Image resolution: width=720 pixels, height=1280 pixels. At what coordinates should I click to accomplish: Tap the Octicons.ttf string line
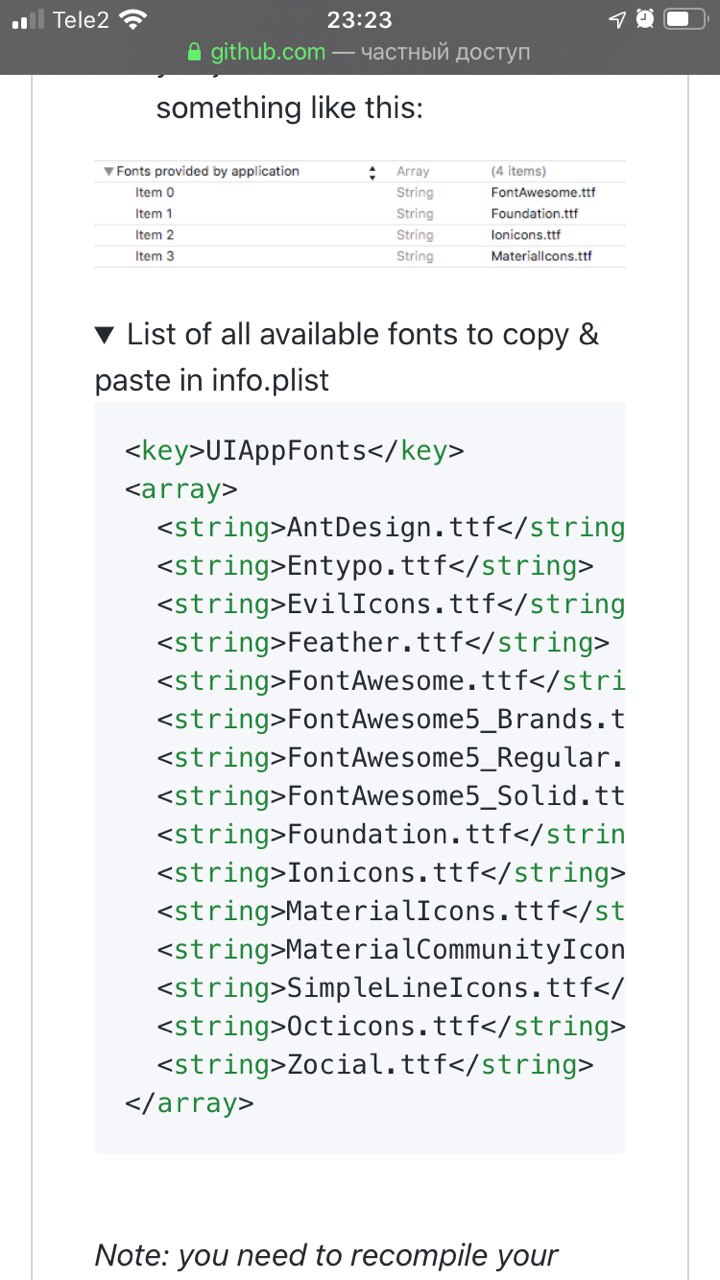coord(391,1026)
